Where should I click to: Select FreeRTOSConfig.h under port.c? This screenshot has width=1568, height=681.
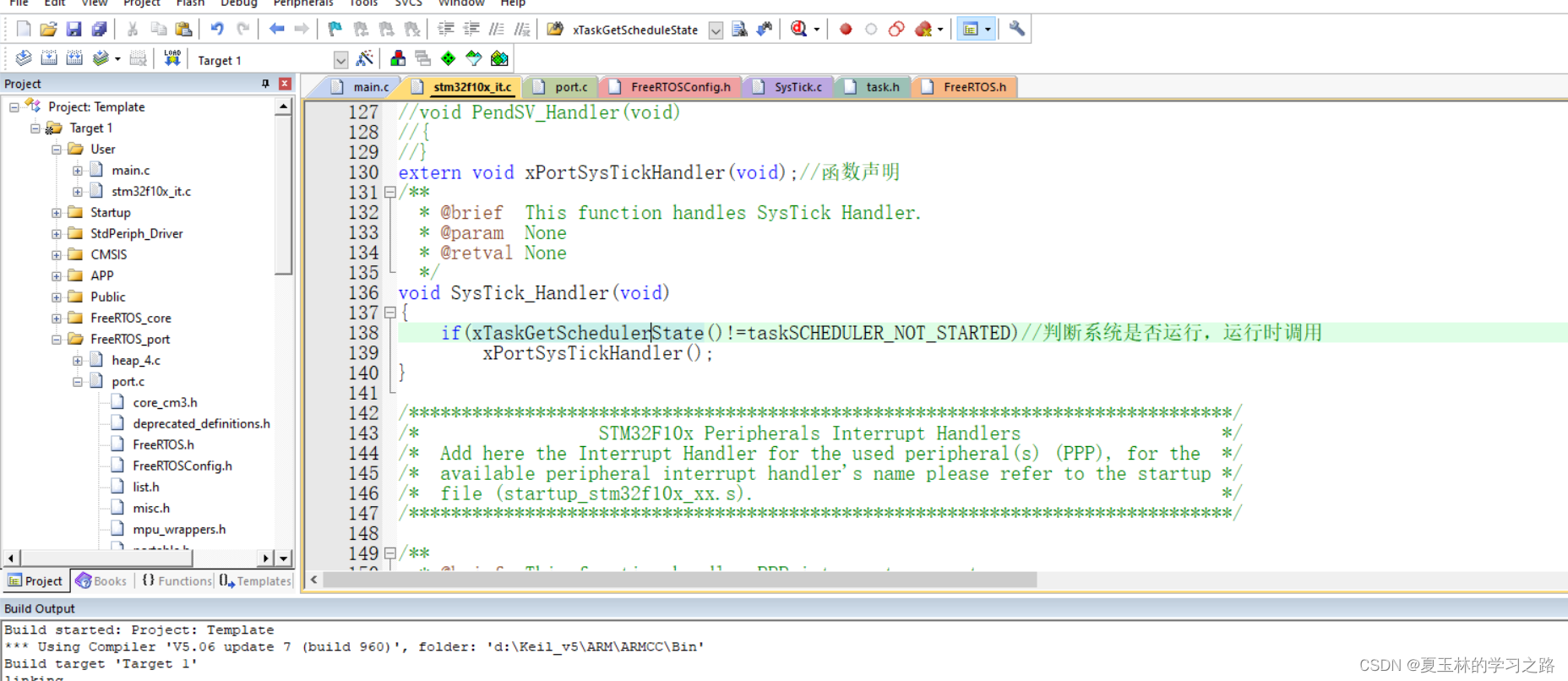click(182, 466)
